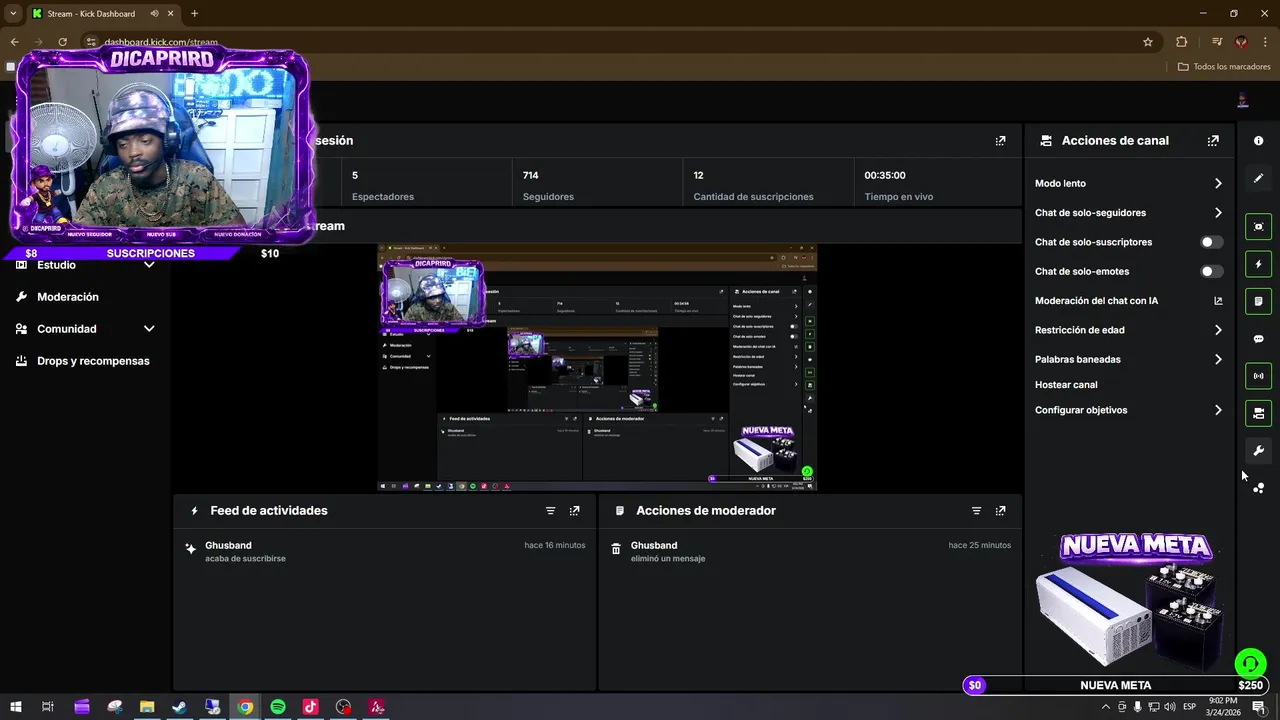Open the info icon in right sidebar
The image size is (1280, 720).
pyautogui.click(x=1258, y=141)
